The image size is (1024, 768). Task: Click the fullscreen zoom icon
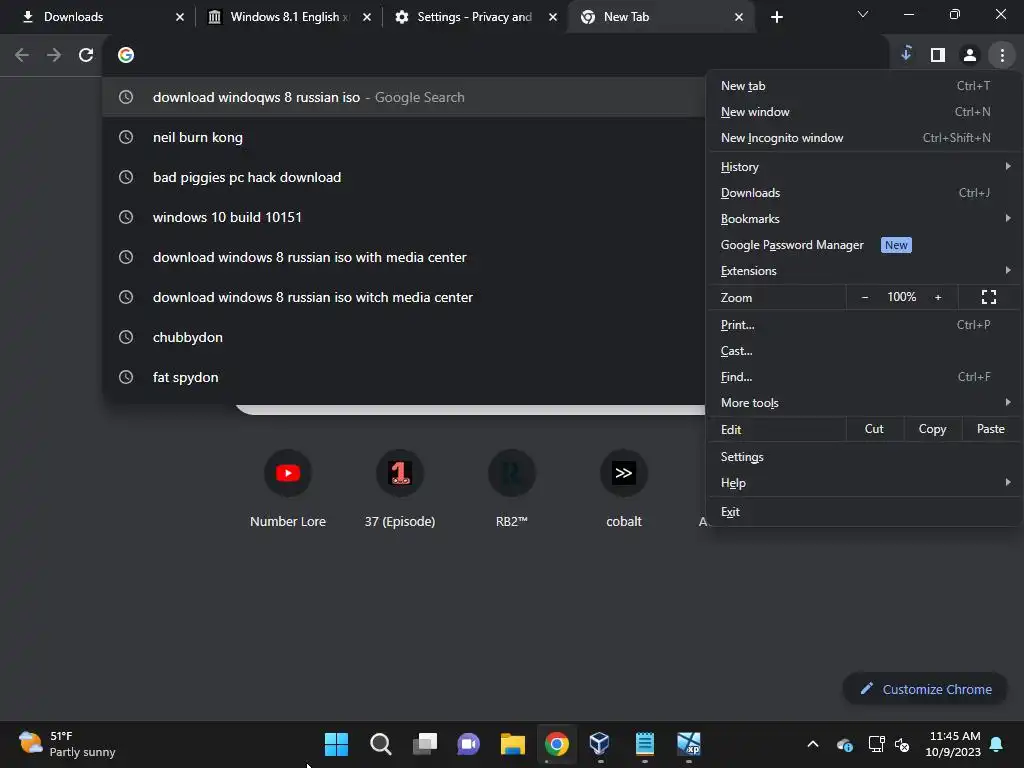tap(989, 297)
